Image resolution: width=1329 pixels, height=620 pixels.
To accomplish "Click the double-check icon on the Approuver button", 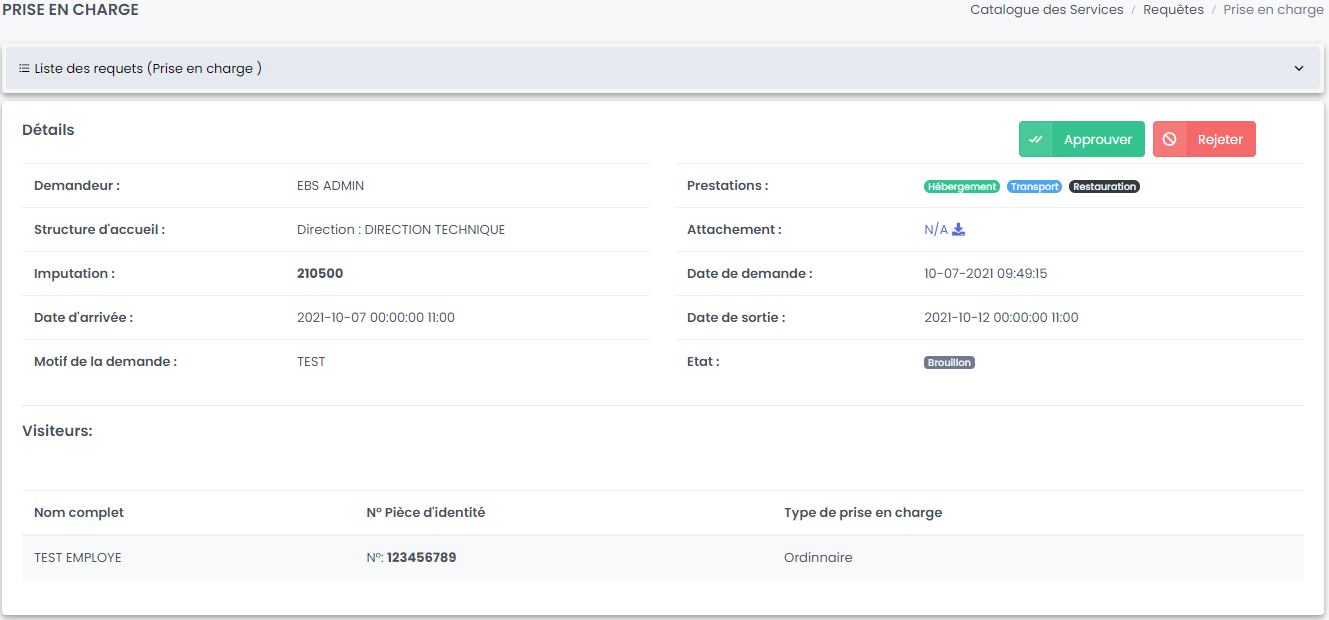I will [1036, 140].
